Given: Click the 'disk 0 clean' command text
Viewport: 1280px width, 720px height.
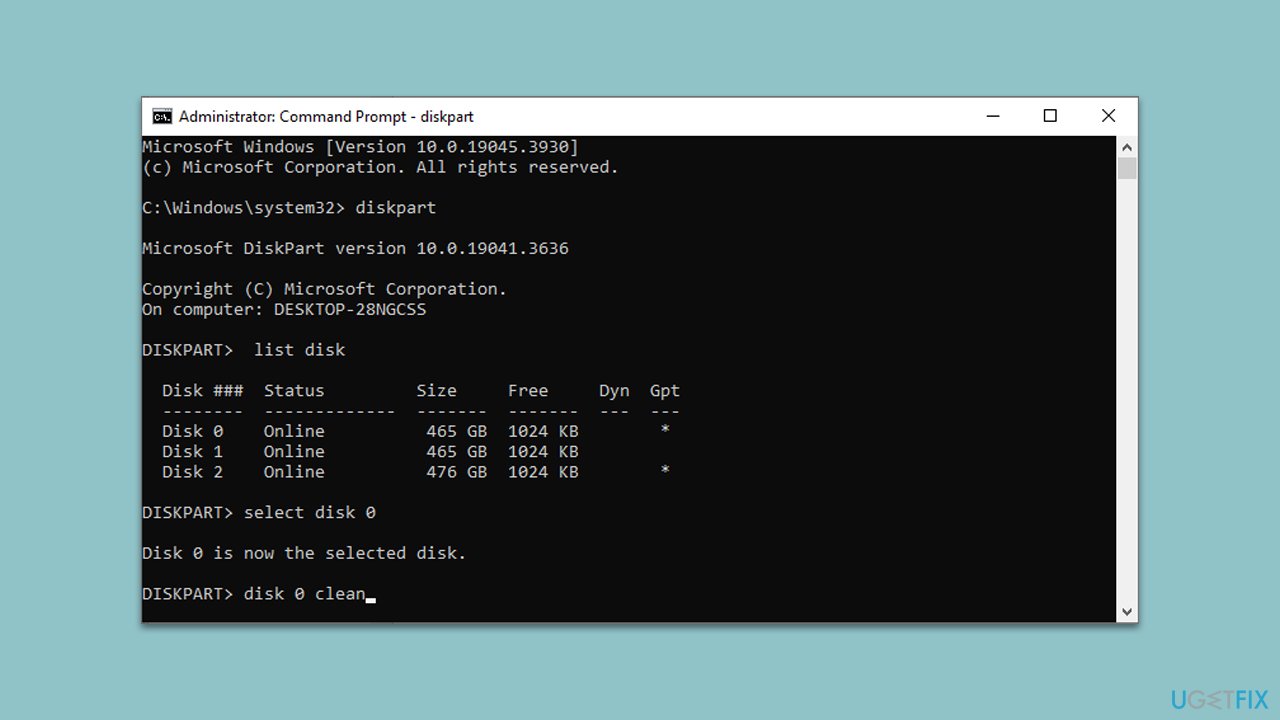Looking at the screenshot, I should click(x=305, y=593).
